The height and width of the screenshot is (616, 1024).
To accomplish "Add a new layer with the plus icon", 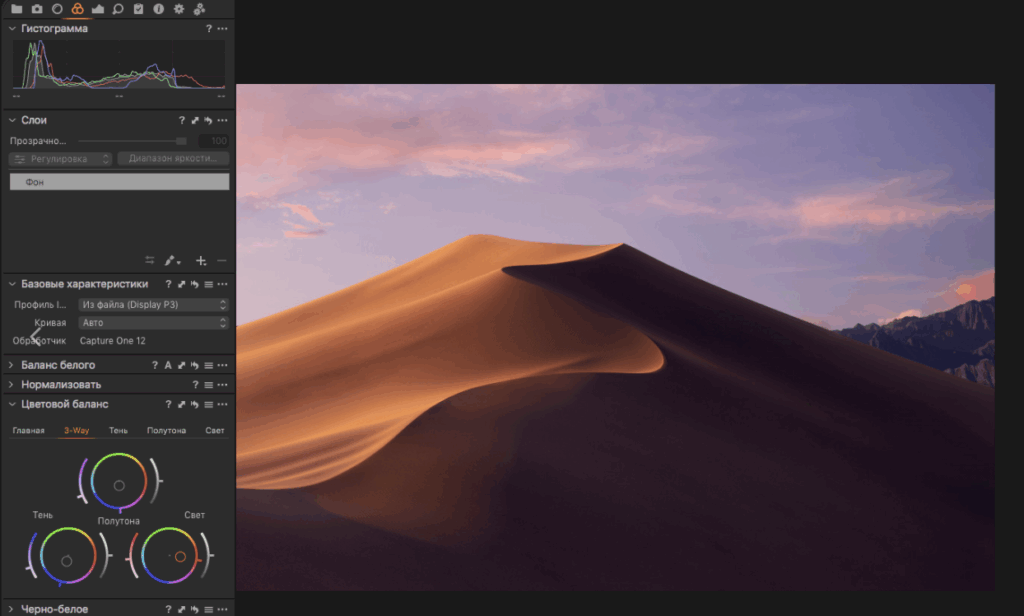I will point(201,261).
